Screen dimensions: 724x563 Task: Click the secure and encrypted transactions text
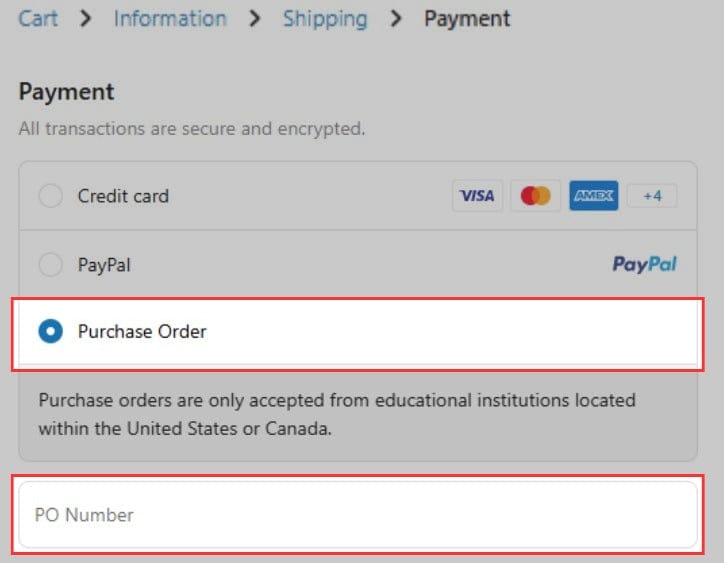(x=192, y=129)
